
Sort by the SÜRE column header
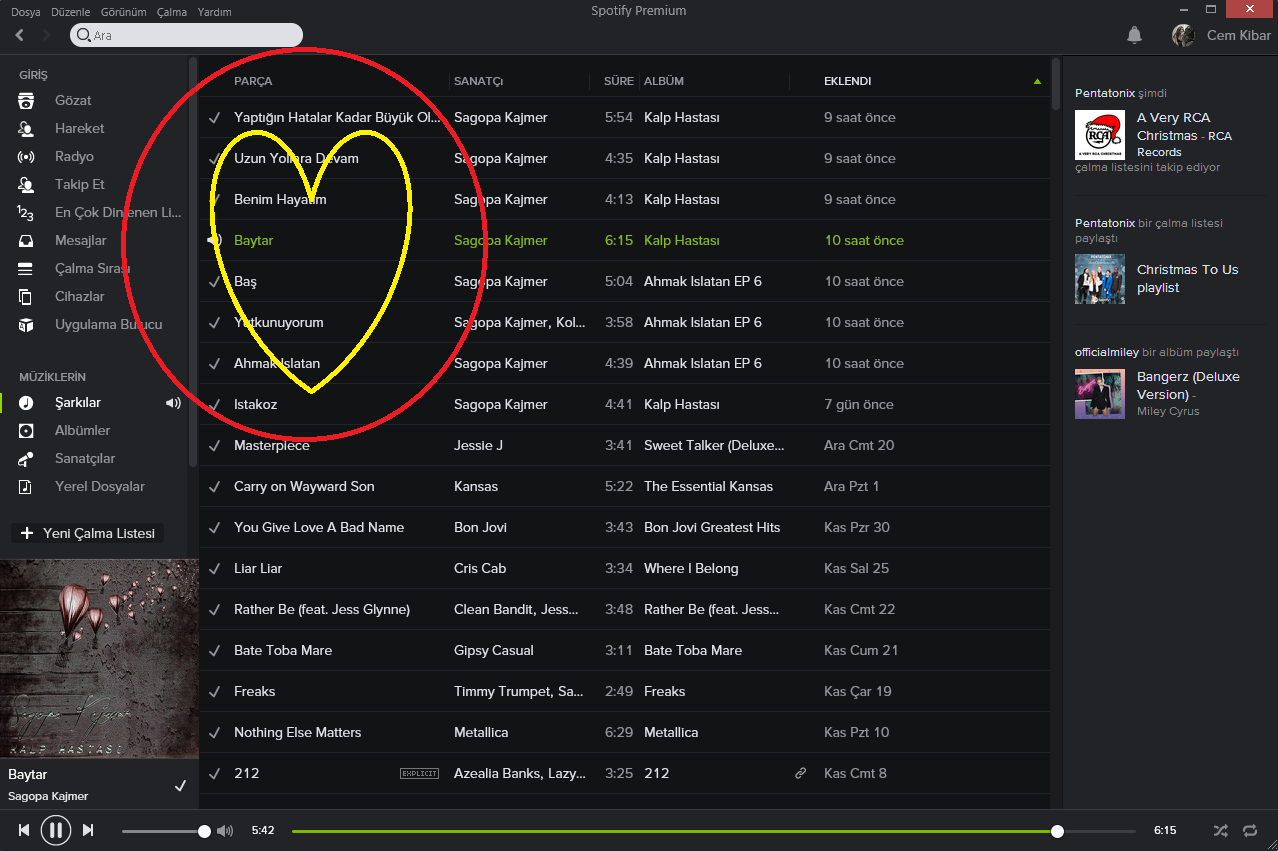[x=619, y=81]
